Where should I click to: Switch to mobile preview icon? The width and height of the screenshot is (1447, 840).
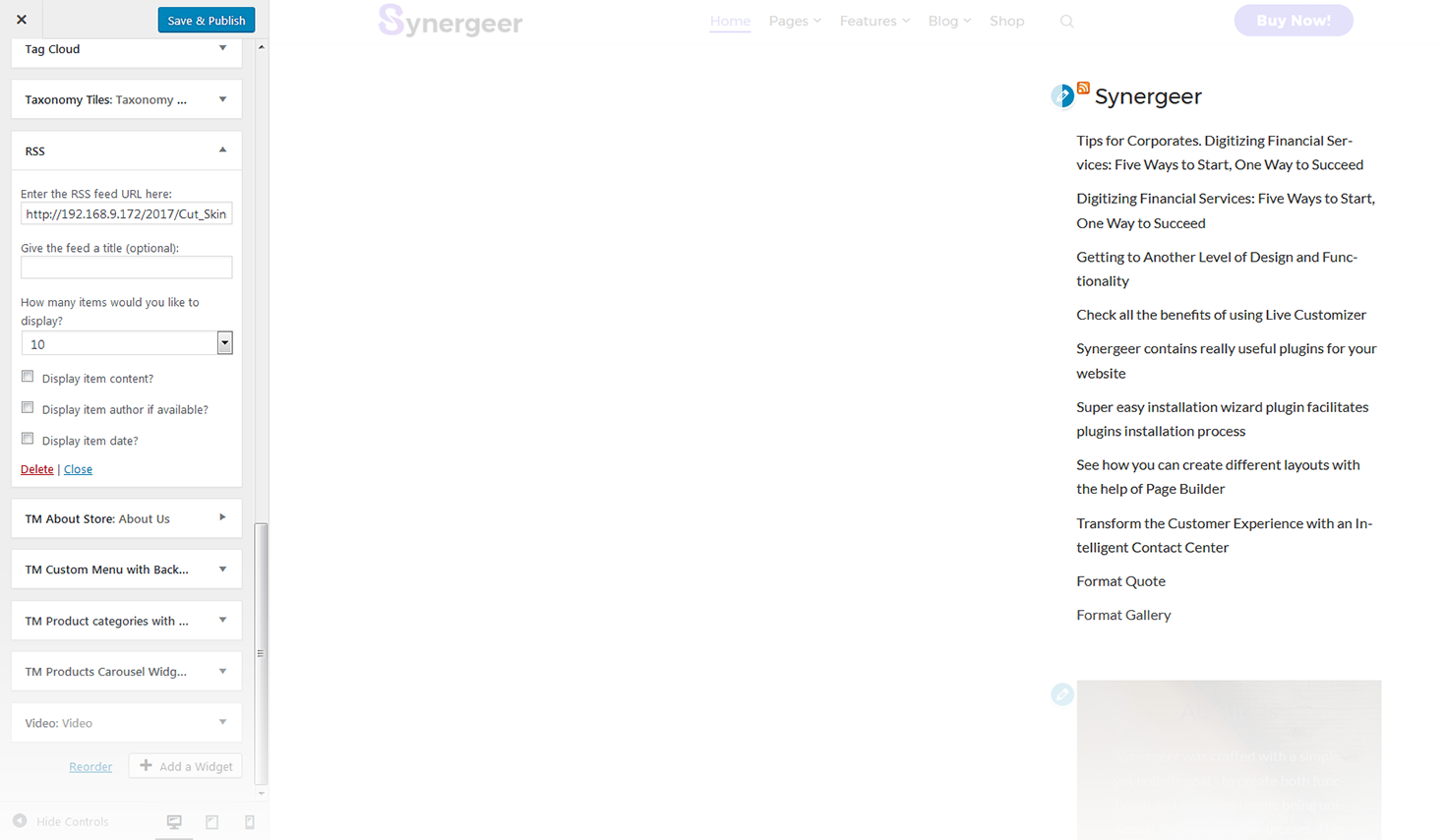point(250,821)
